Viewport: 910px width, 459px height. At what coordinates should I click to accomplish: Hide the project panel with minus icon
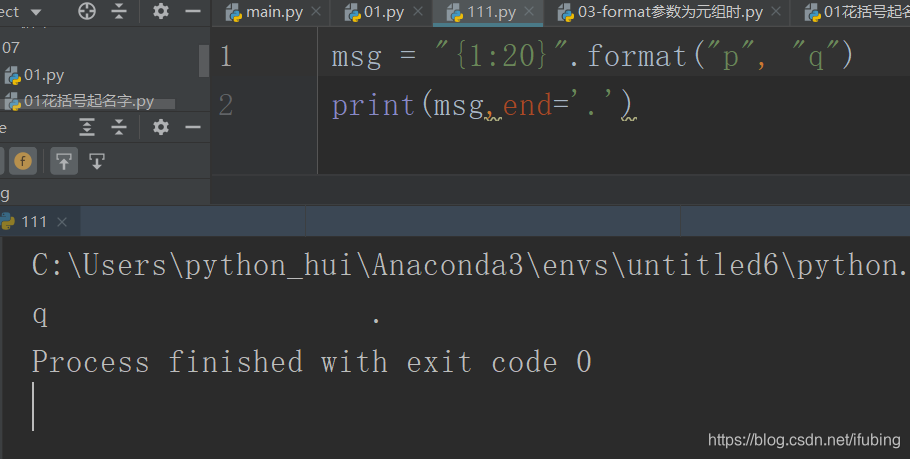point(193,11)
